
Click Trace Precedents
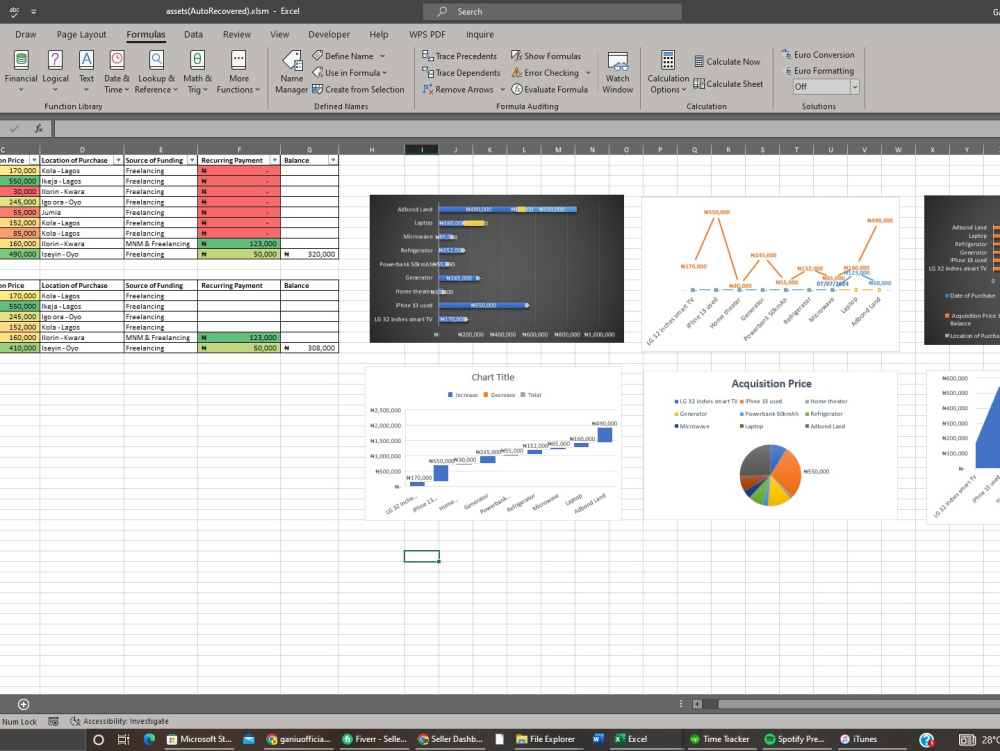coord(459,56)
